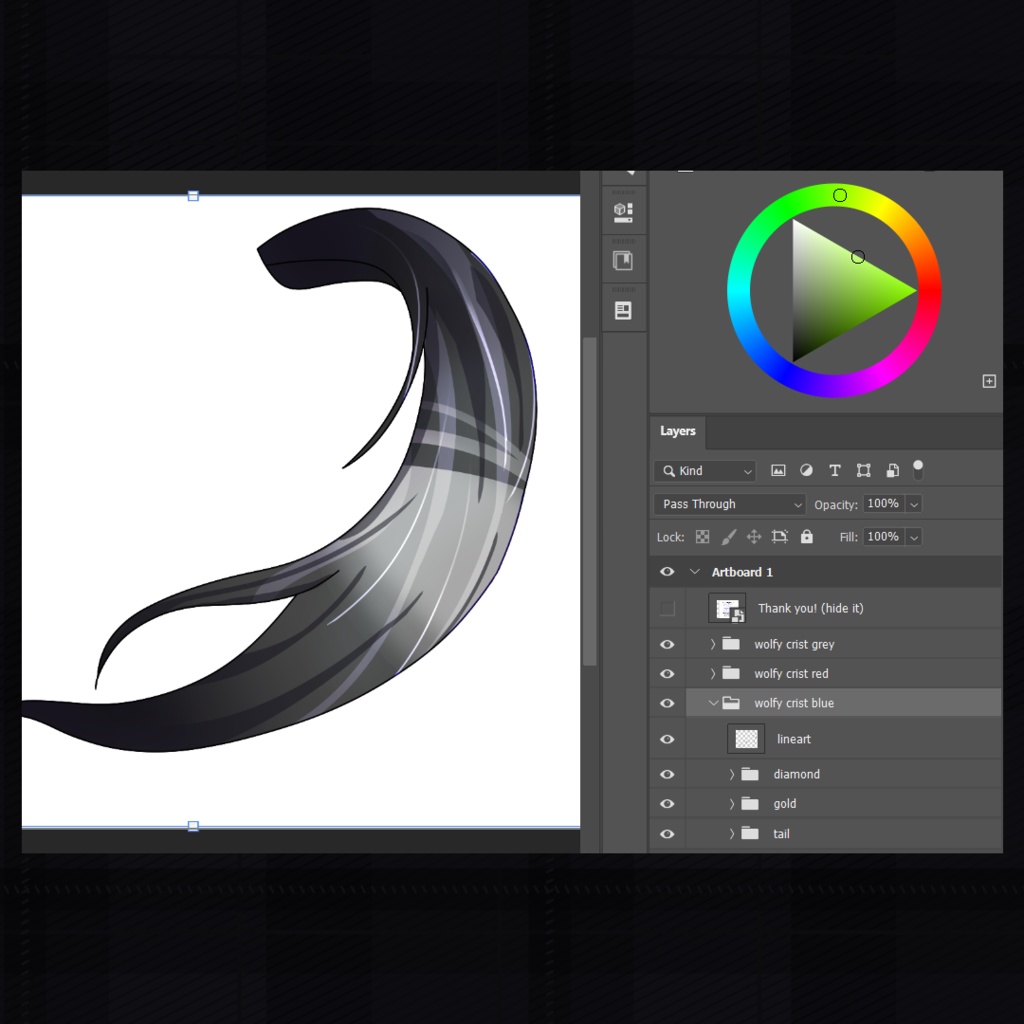The width and height of the screenshot is (1024, 1024).
Task: Click the tail group folder icon
Action: [x=750, y=834]
